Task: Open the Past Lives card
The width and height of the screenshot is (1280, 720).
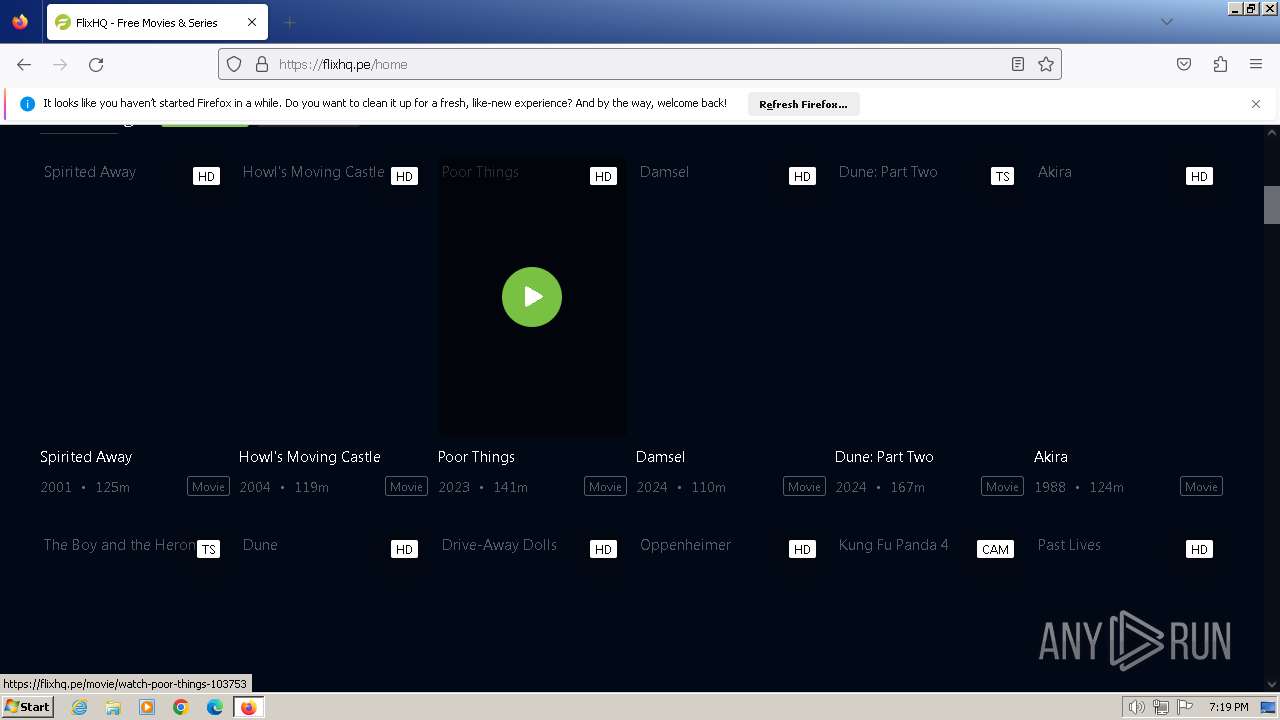Action: (x=1128, y=610)
